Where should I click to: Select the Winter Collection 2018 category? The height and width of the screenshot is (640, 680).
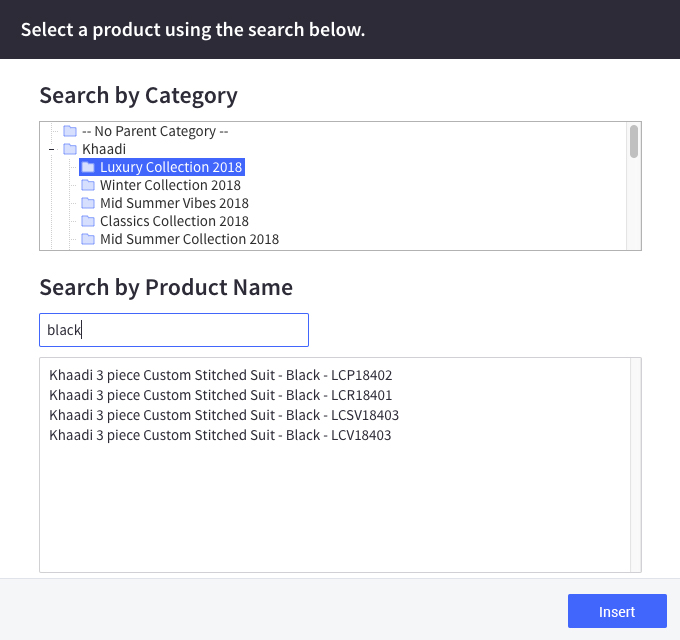[170, 185]
